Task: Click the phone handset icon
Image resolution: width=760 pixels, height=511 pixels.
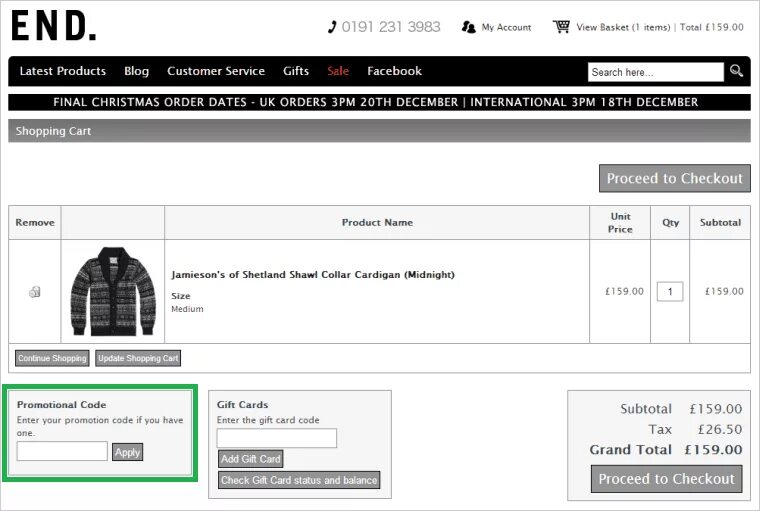Action: (332, 27)
